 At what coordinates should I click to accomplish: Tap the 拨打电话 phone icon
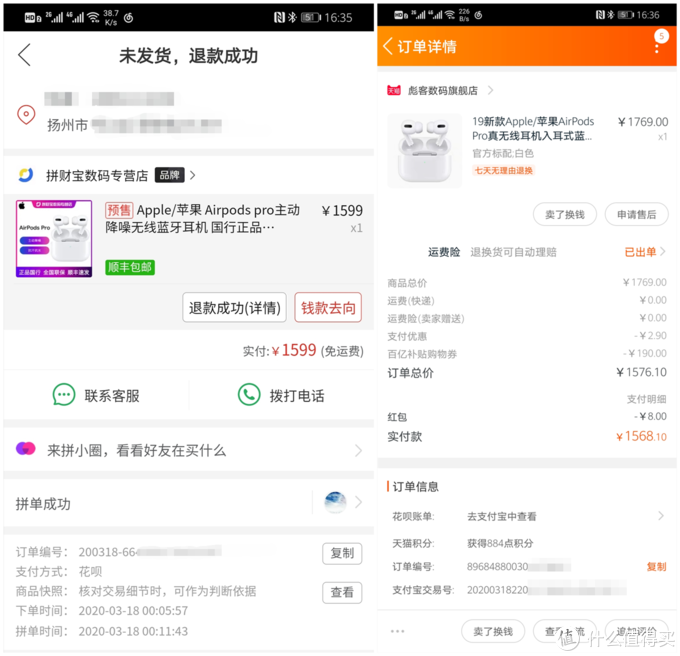point(249,395)
